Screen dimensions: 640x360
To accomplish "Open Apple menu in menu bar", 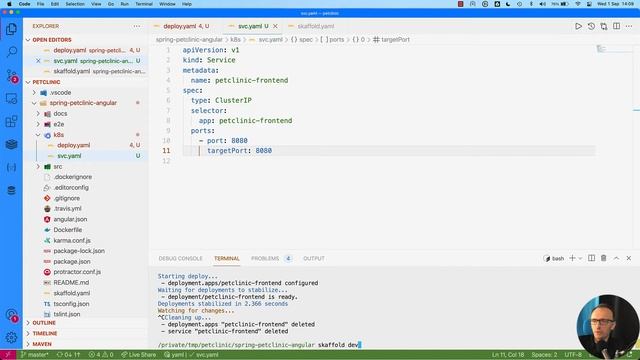I will point(9,4).
